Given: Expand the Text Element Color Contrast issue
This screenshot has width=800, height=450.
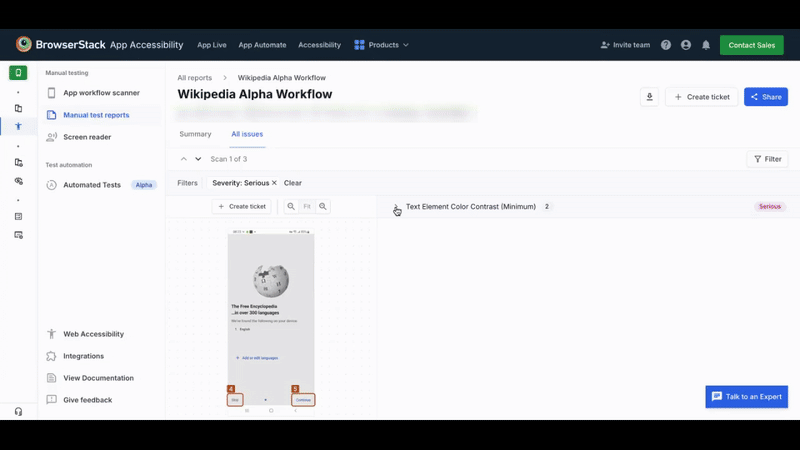Looking at the screenshot, I should coord(396,207).
